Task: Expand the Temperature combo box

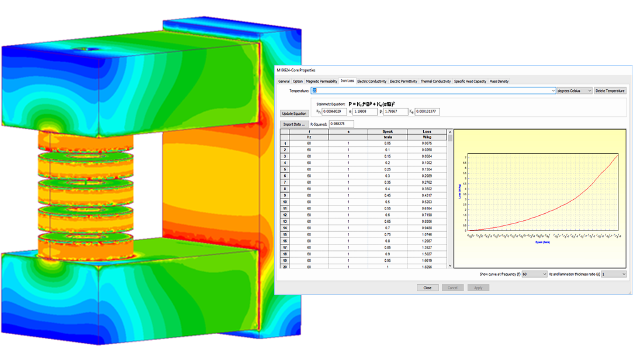Action: tap(433, 91)
